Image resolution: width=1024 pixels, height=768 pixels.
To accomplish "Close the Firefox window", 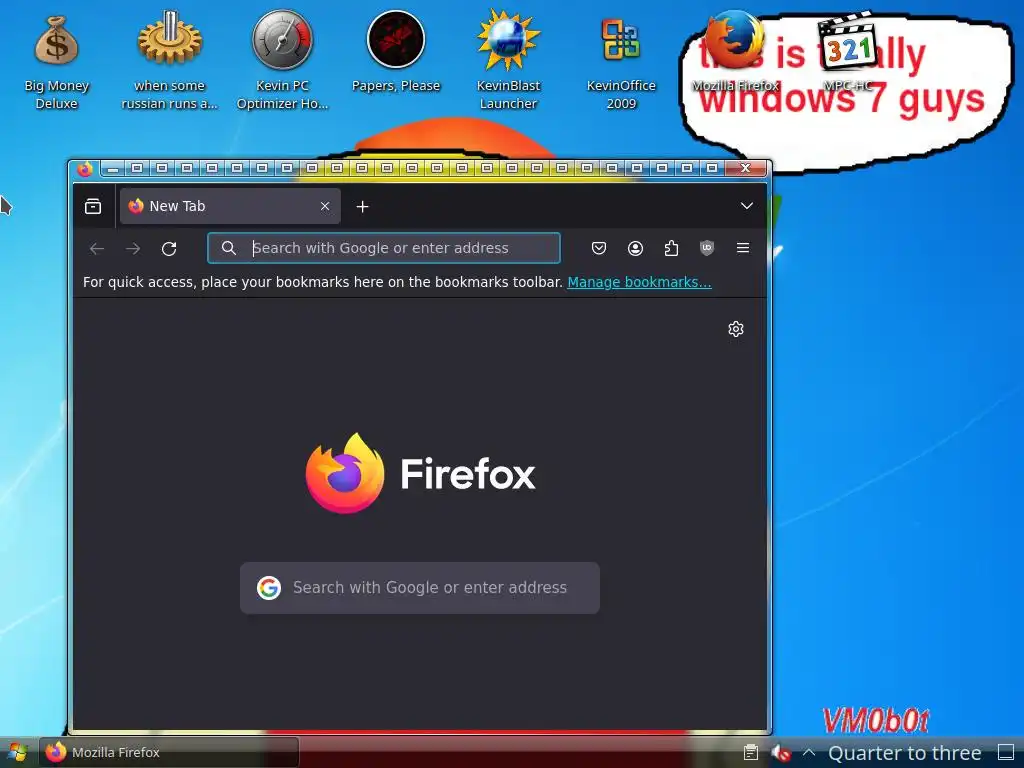I will [x=745, y=168].
